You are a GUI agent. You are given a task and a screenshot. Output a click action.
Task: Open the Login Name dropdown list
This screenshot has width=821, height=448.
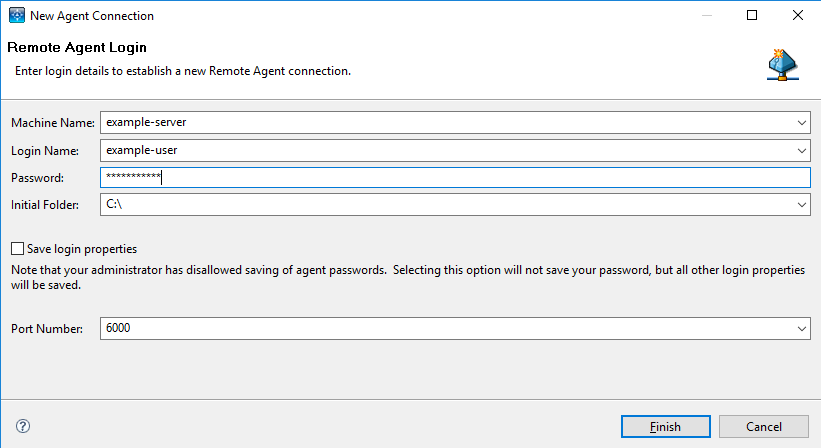click(801, 150)
